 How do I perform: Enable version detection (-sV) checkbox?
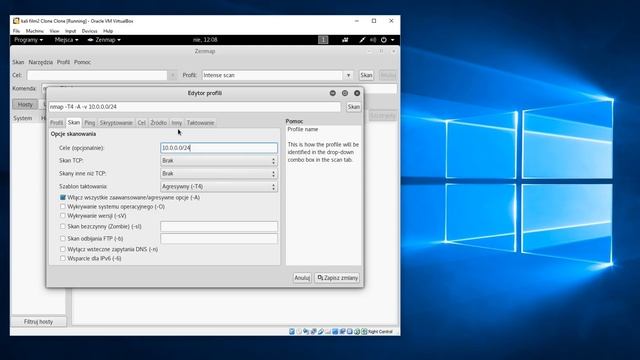[x=63, y=216]
